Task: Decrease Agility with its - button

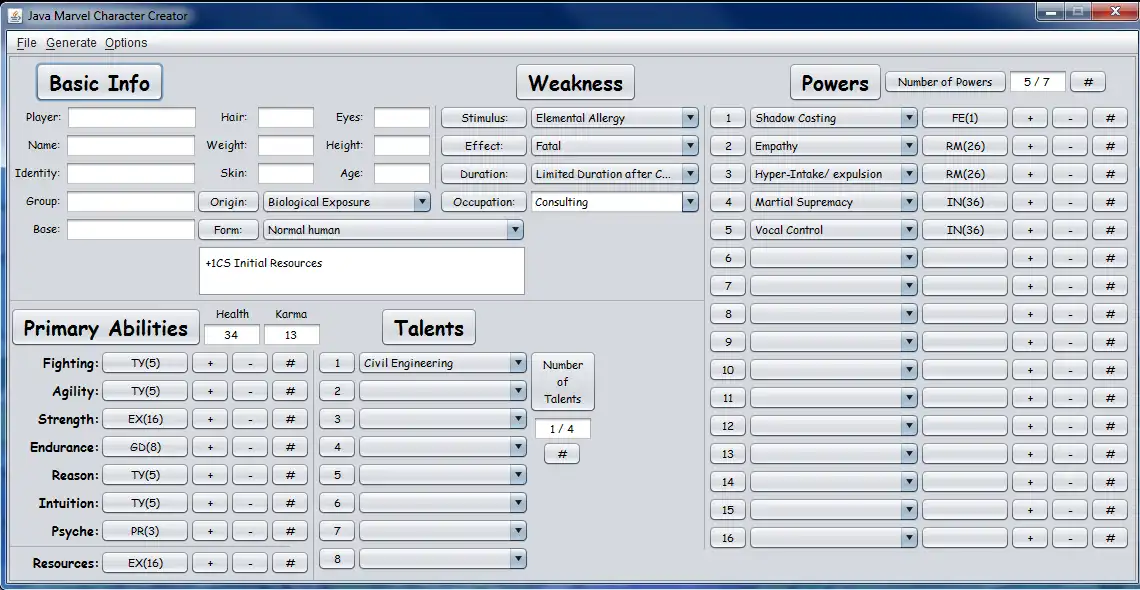Action: coord(250,391)
